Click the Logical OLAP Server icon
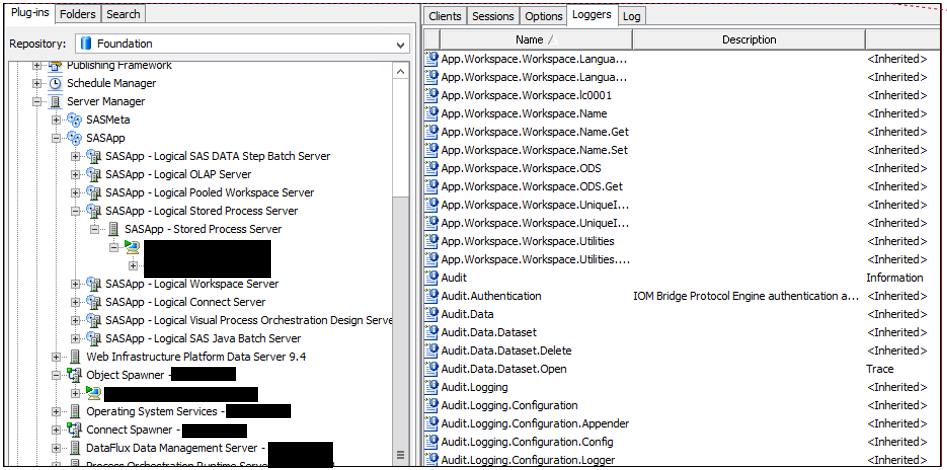Viewport: 947px width, 470px height. (94, 175)
